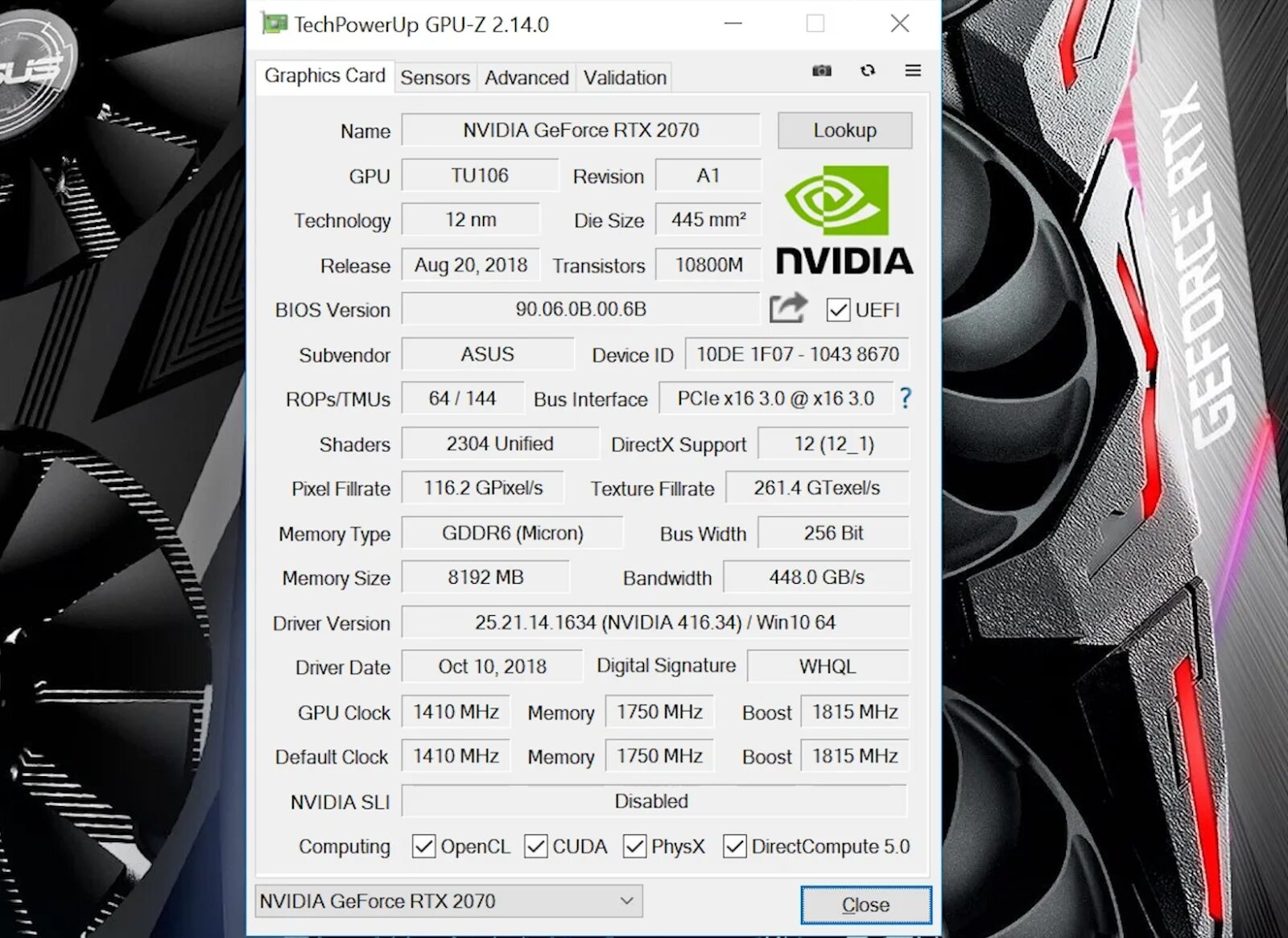Toggle the PhysX checkbox
This screenshot has height=938, width=1288.
(x=634, y=846)
